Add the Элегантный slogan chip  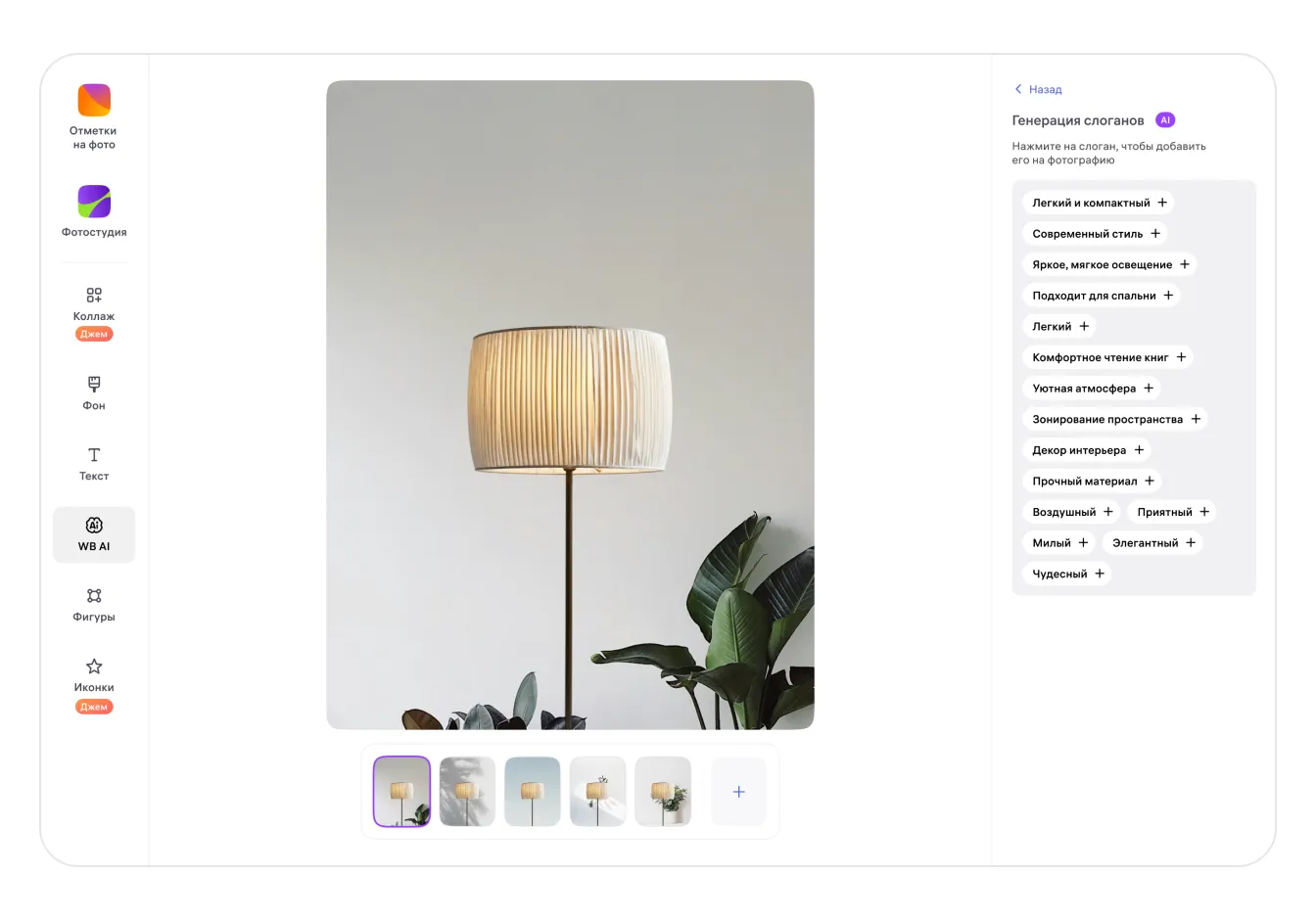[1152, 543]
